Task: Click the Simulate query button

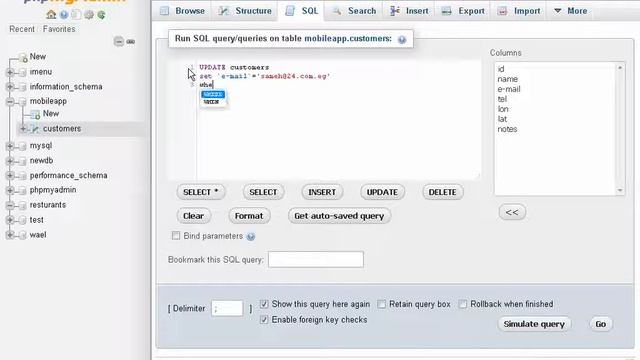Action: pyautogui.click(x=534, y=324)
